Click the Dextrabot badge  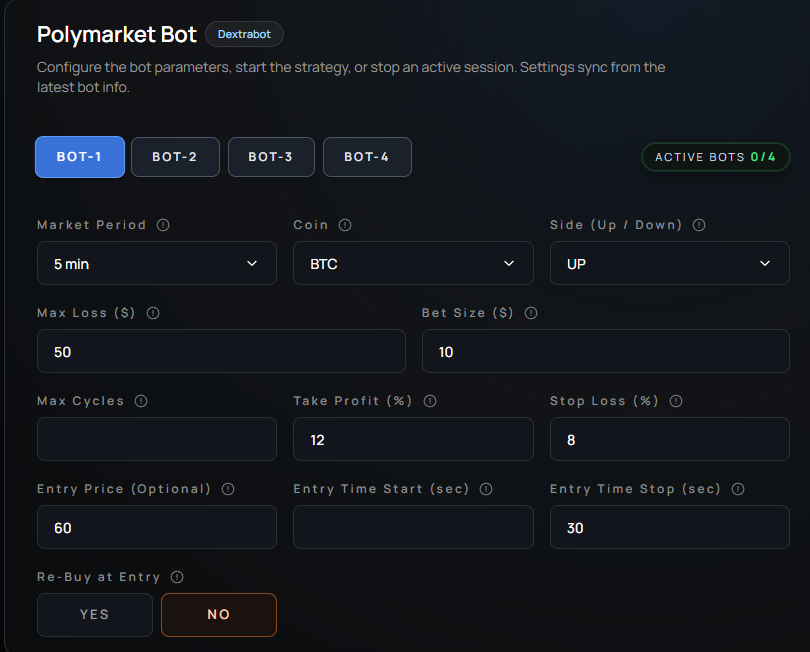coord(244,34)
